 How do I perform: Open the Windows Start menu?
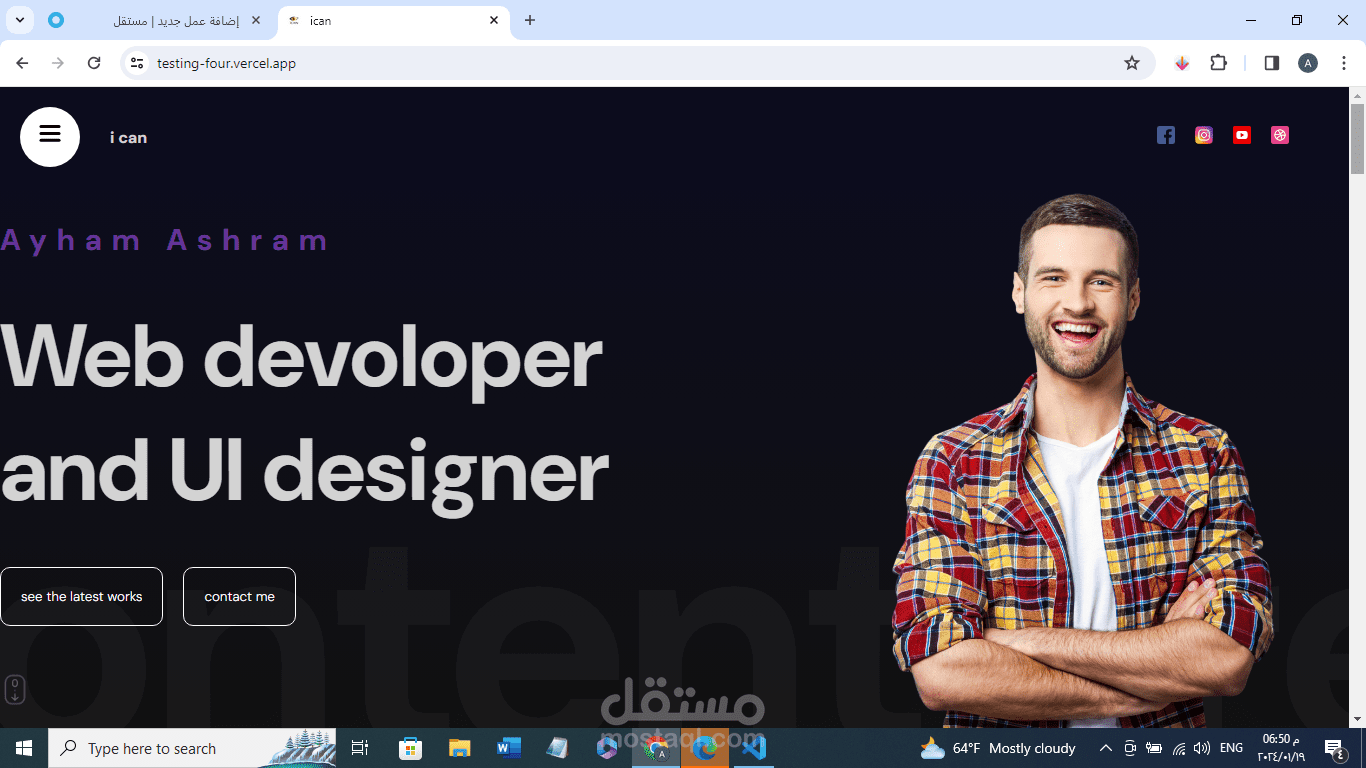24,748
